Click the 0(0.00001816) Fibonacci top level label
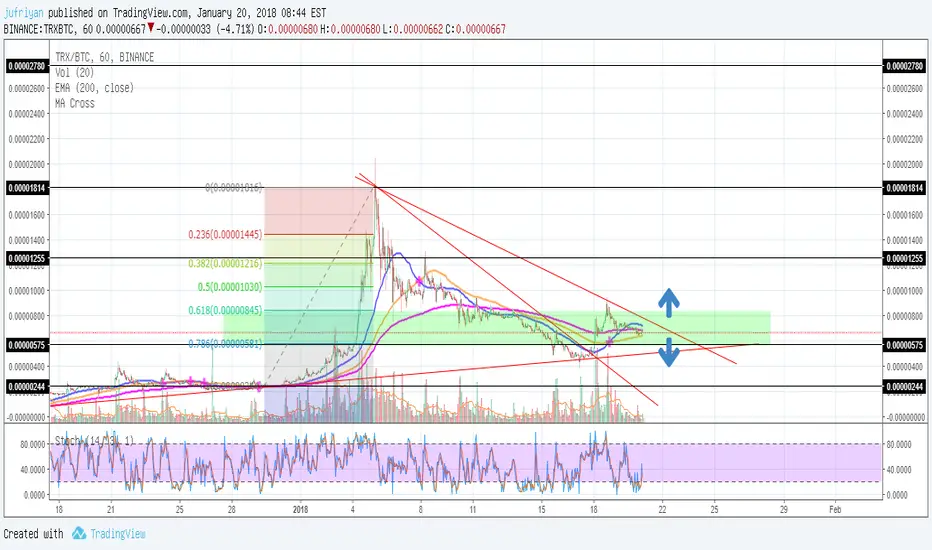The image size is (932, 550). point(234,187)
